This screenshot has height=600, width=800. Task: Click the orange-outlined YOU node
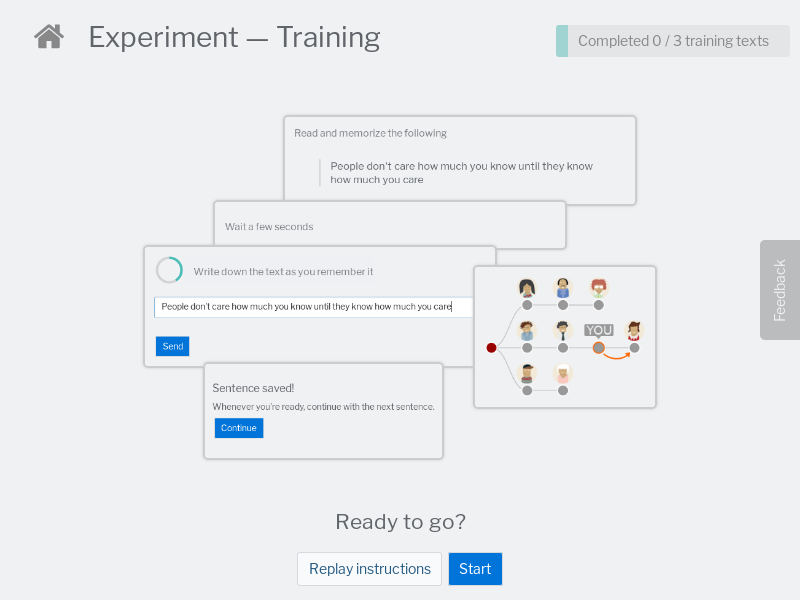(x=598, y=348)
